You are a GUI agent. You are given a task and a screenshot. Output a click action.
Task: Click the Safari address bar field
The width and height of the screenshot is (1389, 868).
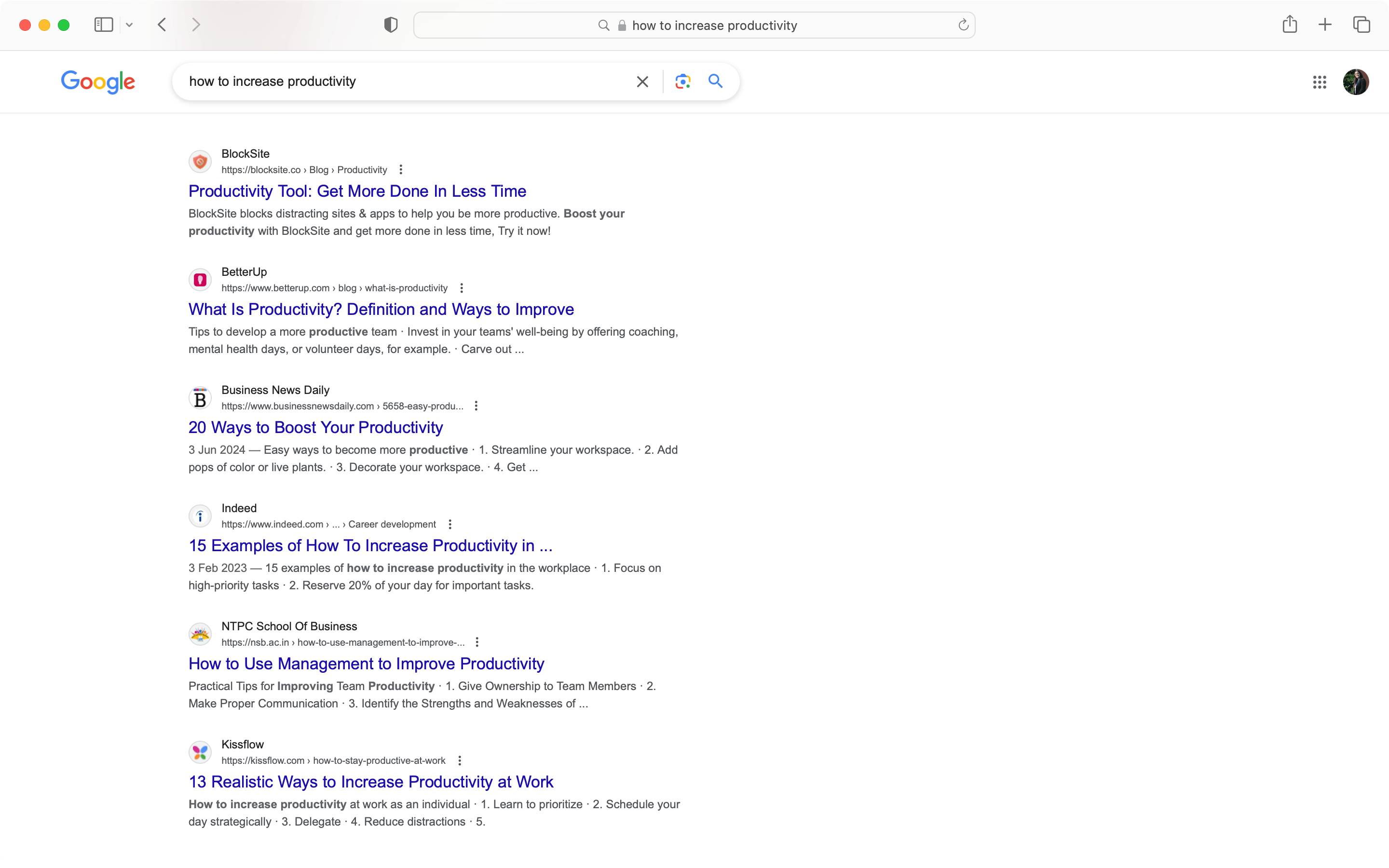pos(694,25)
